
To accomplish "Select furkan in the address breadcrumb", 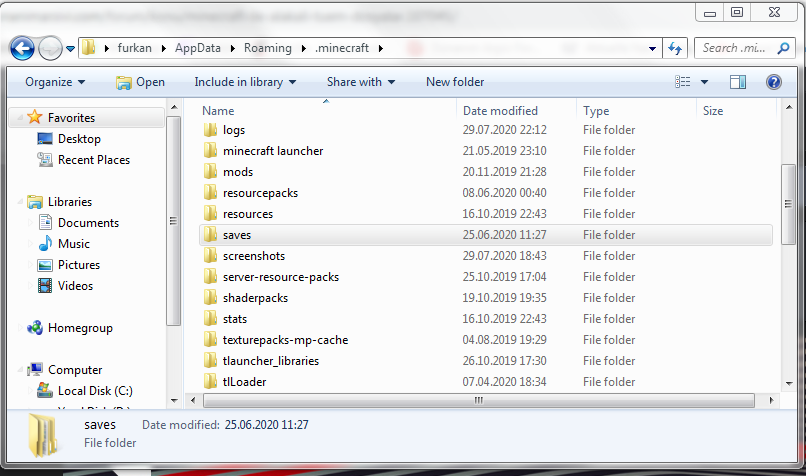I will (135, 48).
